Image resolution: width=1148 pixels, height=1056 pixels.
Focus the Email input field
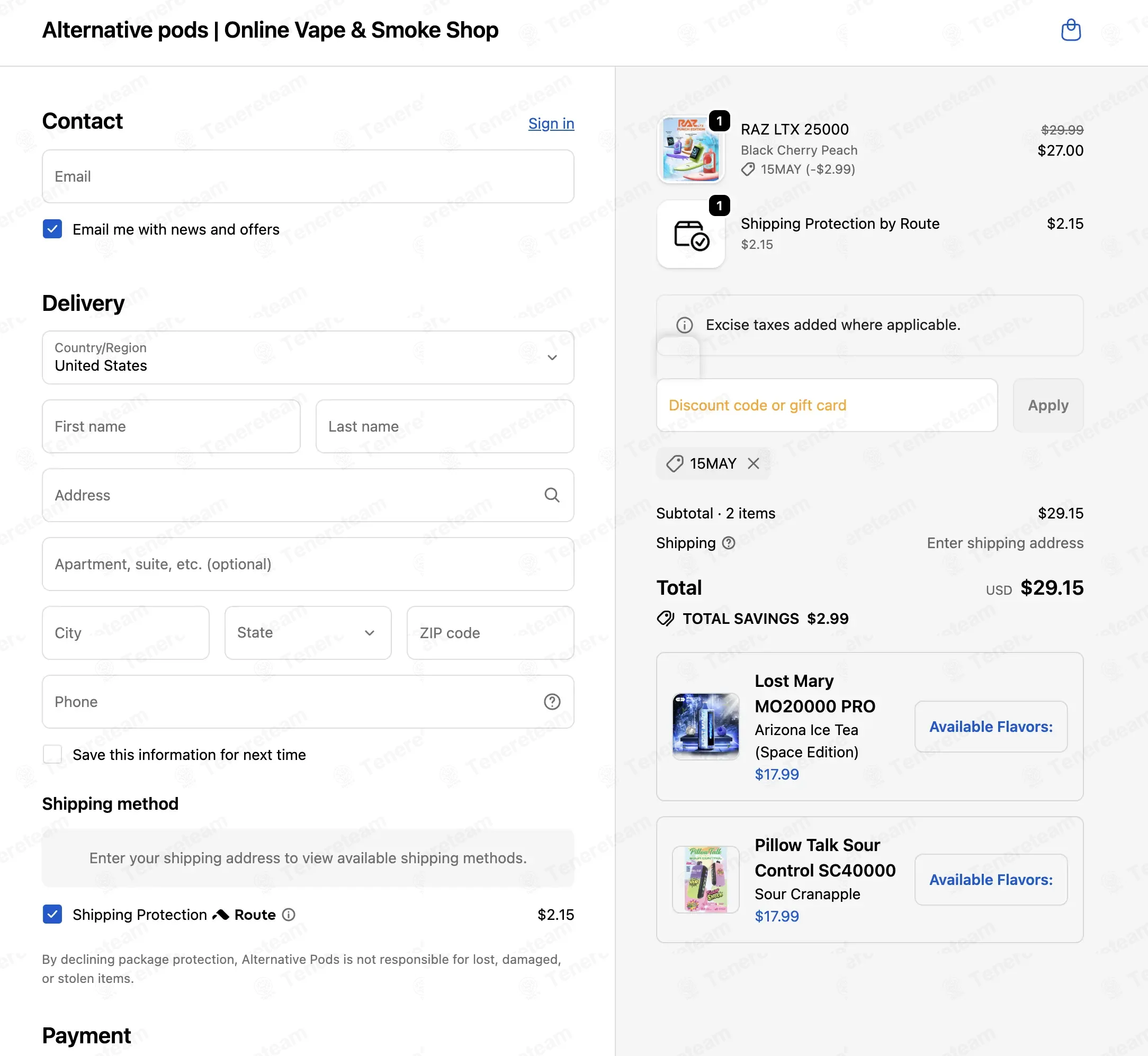[308, 176]
